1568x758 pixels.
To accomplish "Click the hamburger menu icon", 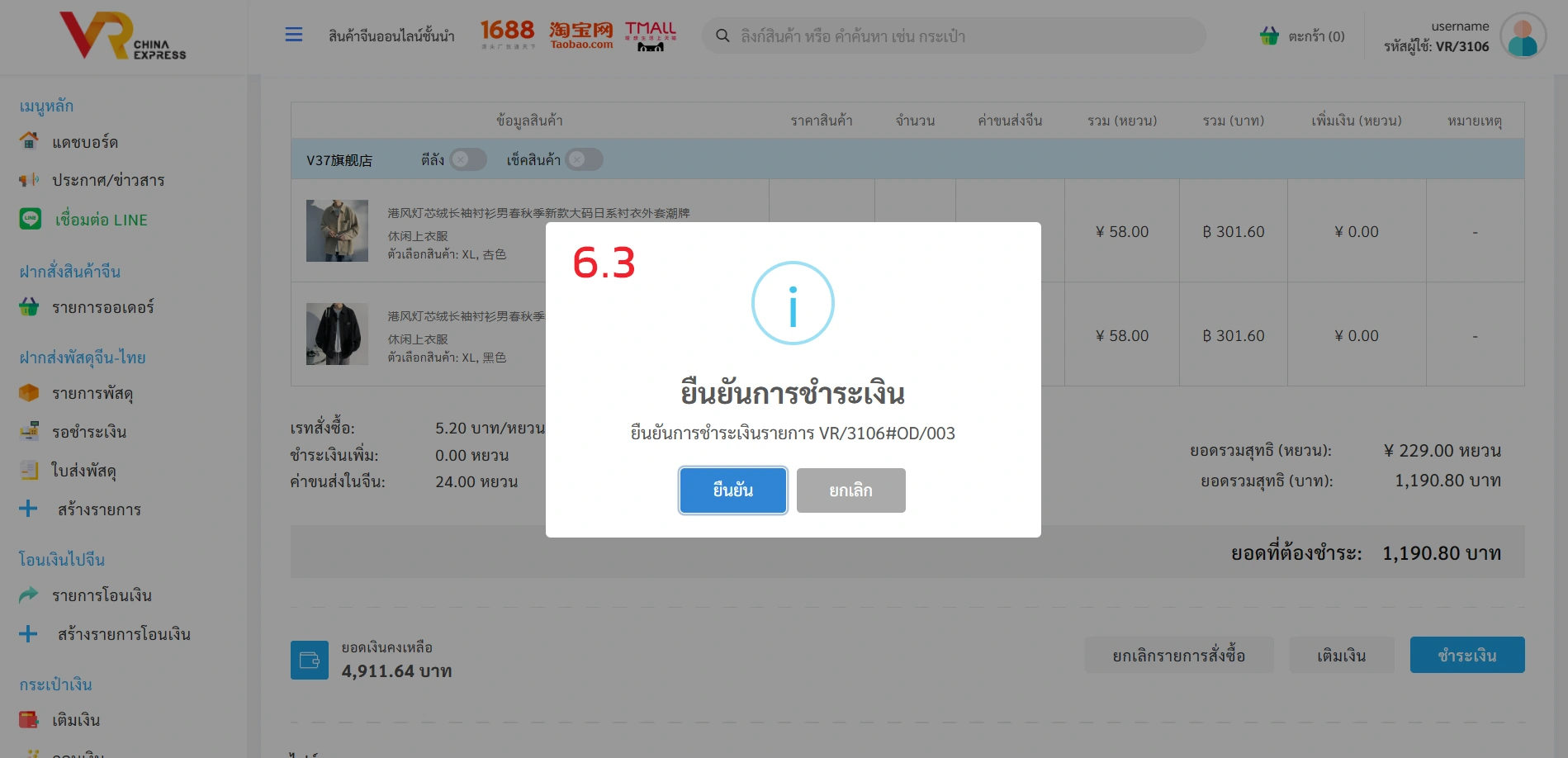I will click(294, 35).
